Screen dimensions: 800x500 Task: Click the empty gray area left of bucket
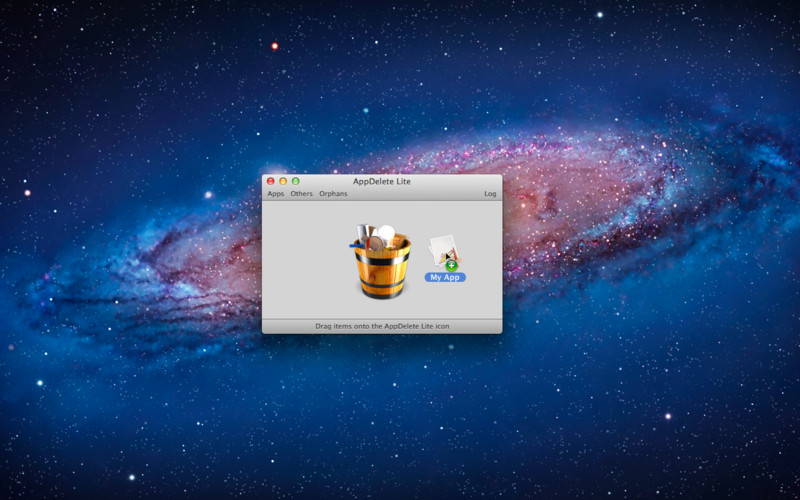305,260
